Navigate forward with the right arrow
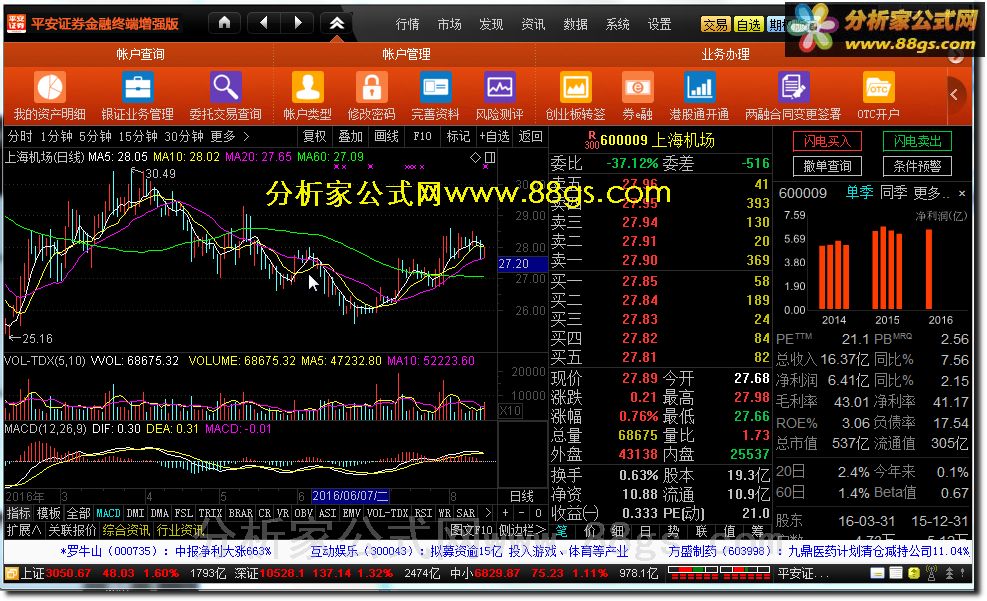The image size is (987, 601). coord(298,23)
